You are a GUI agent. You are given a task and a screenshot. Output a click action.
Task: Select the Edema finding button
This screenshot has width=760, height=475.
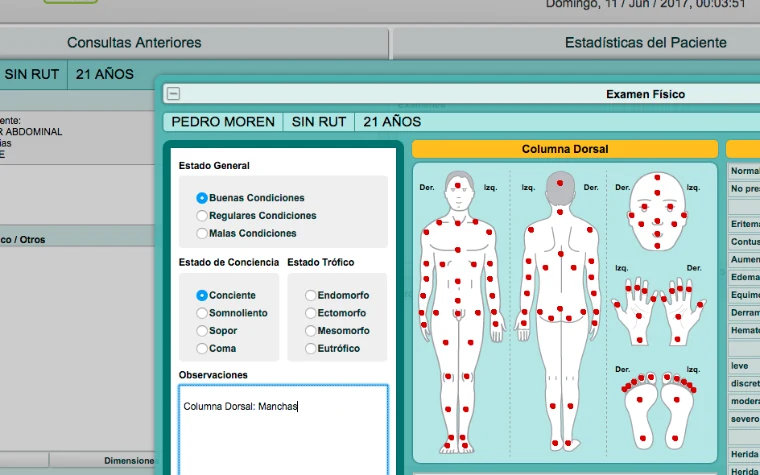click(x=744, y=277)
